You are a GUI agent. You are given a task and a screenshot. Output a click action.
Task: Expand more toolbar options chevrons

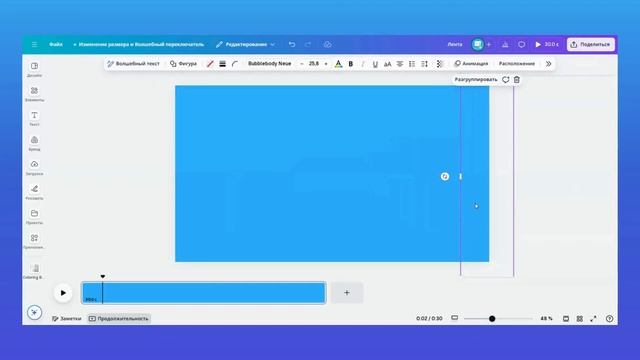pos(548,64)
